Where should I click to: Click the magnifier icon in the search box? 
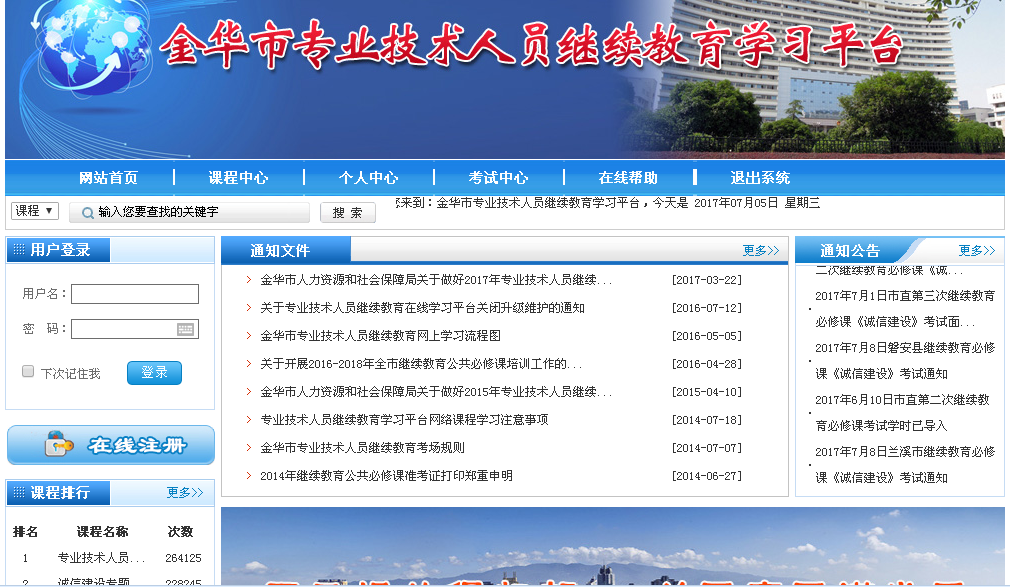coord(87,212)
